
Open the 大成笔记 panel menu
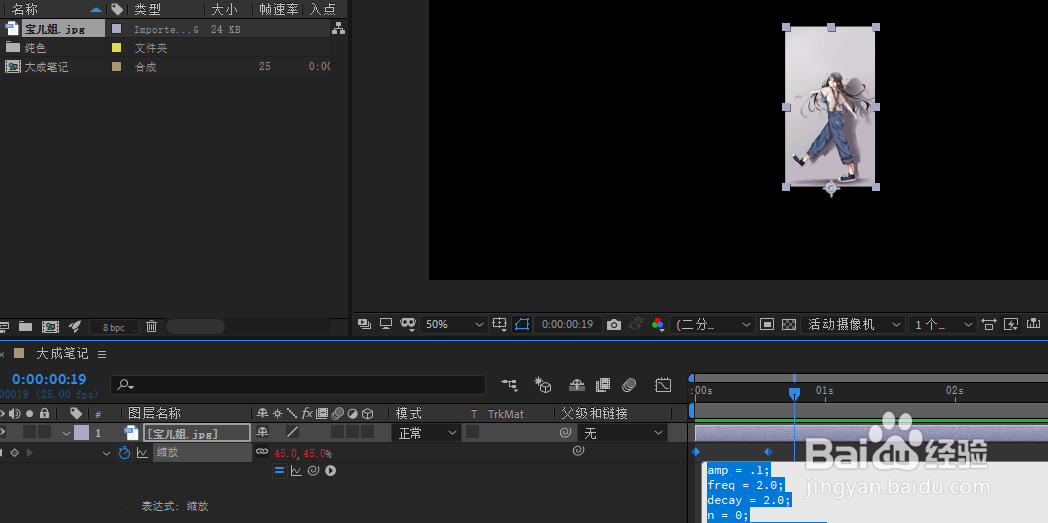pos(102,354)
